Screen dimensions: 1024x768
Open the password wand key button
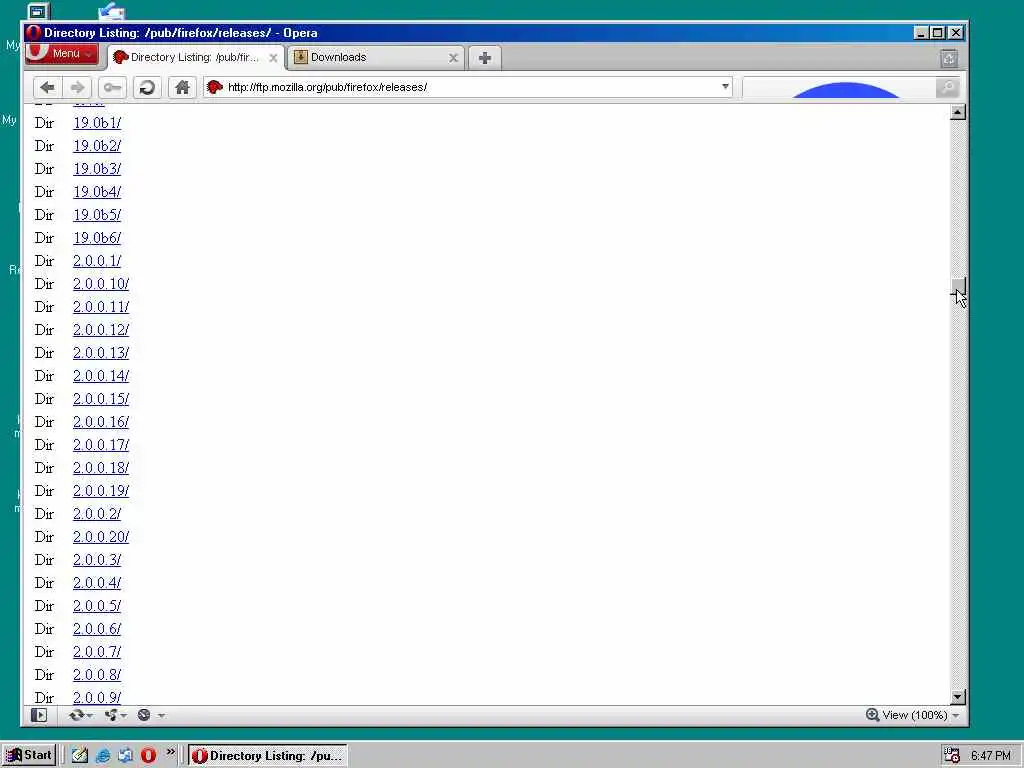tap(112, 87)
